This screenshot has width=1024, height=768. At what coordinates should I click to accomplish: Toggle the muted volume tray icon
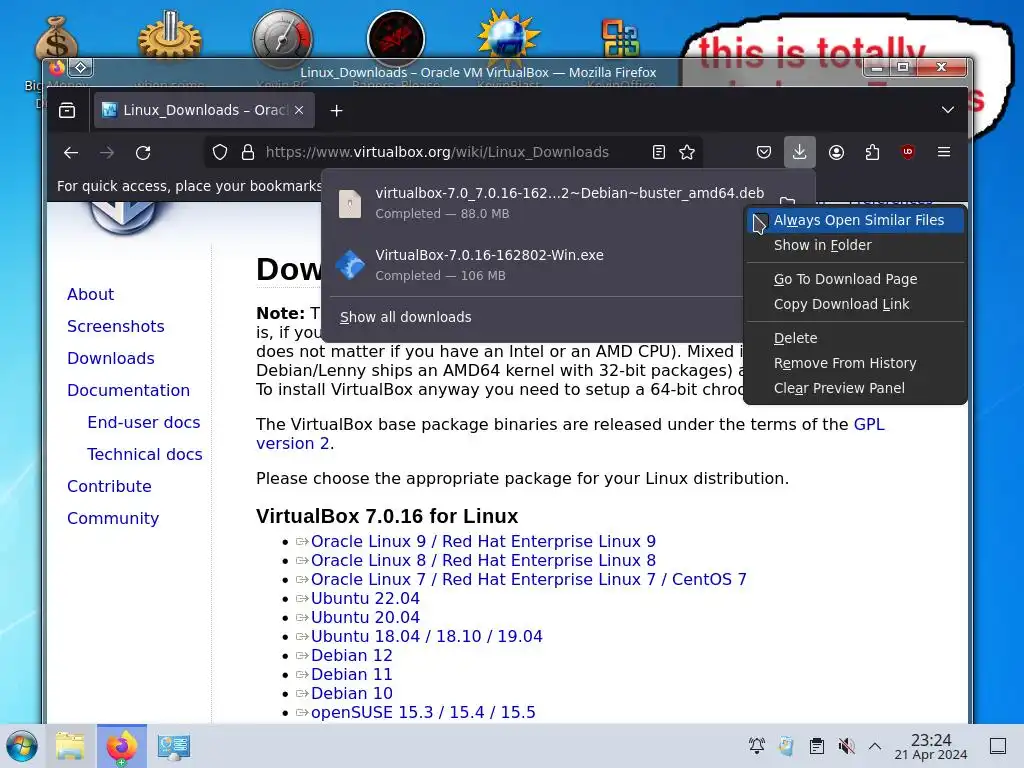(x=846, y=746)
